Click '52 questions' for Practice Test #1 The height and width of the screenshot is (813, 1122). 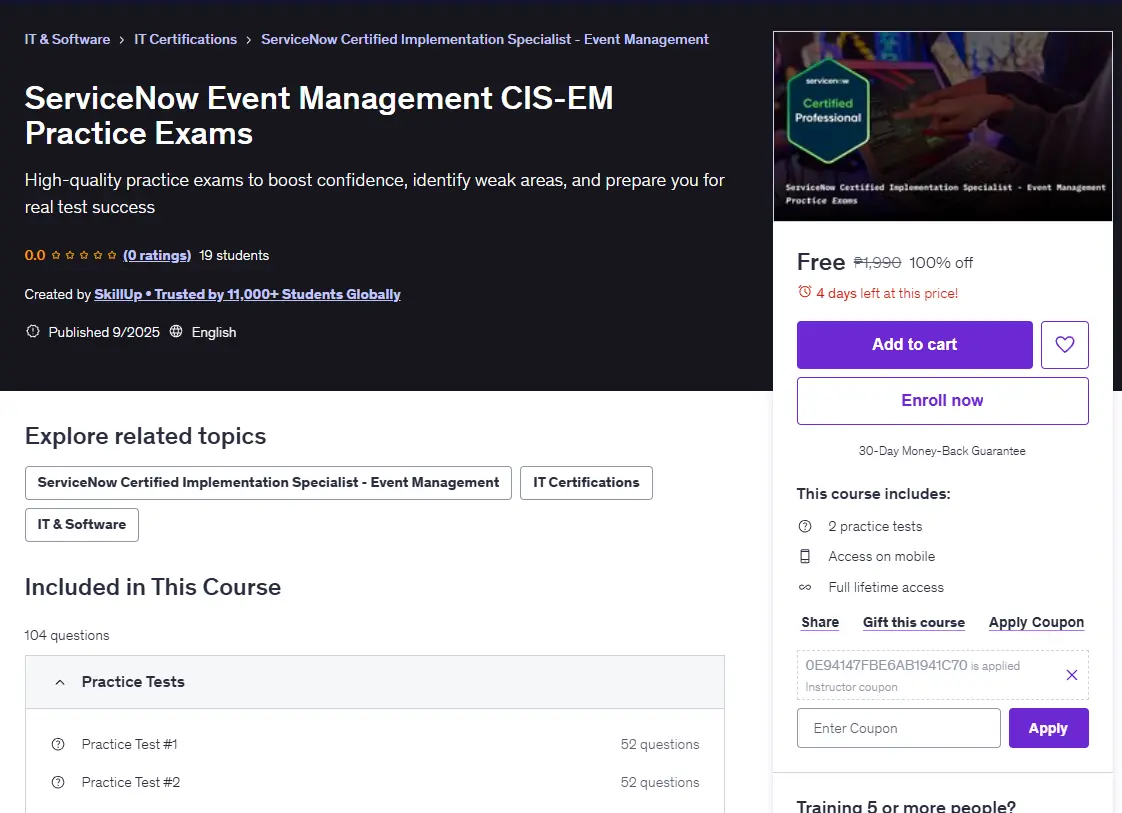point(660,744)
